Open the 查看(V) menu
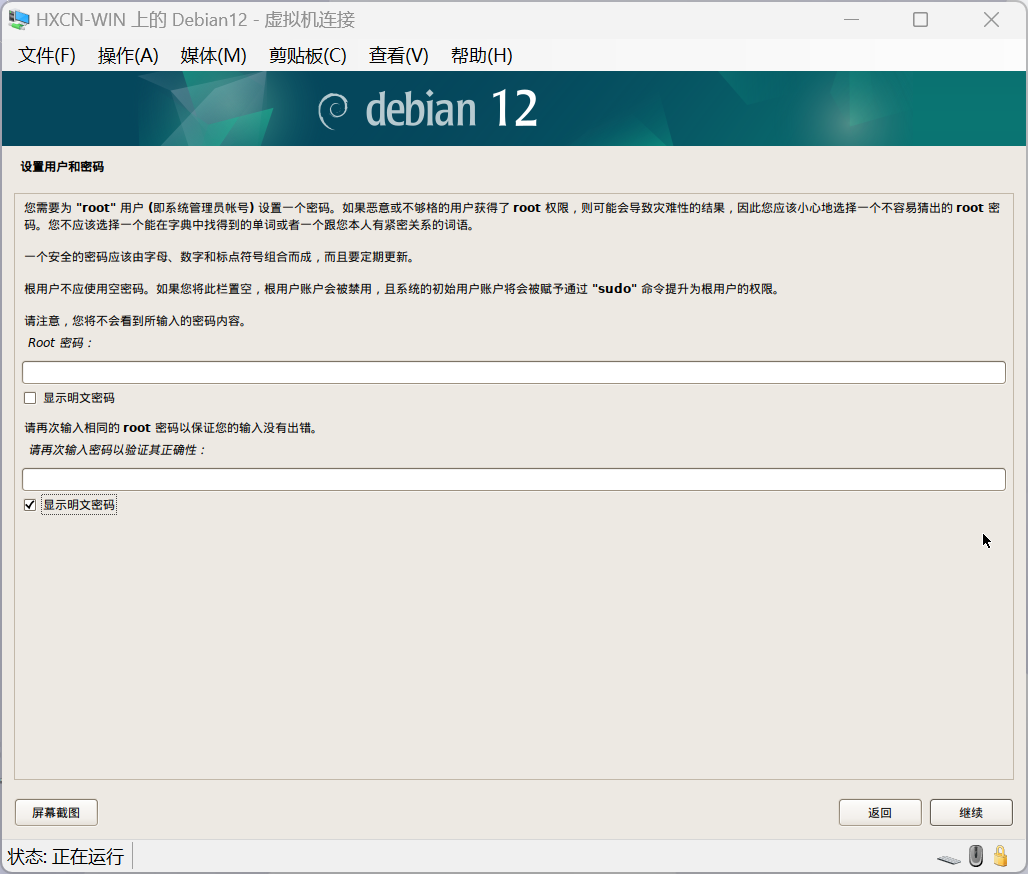Viewport: 1028px width, 874px height. coord(399,56)
